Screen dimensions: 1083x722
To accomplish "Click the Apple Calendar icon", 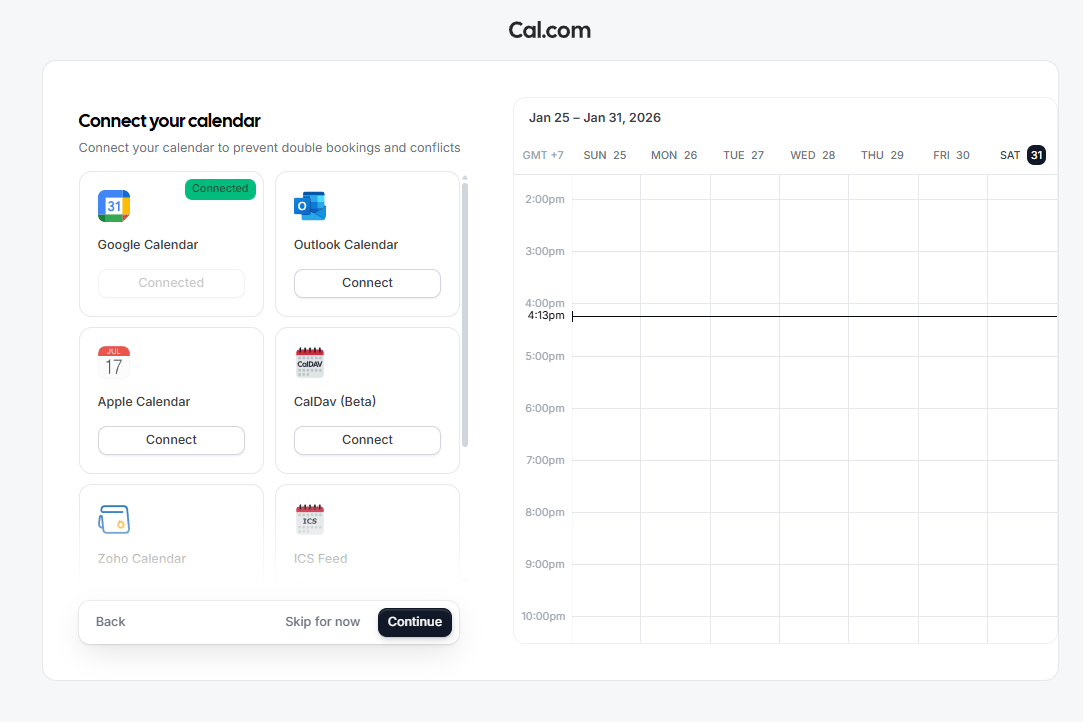I will [113, 362].
